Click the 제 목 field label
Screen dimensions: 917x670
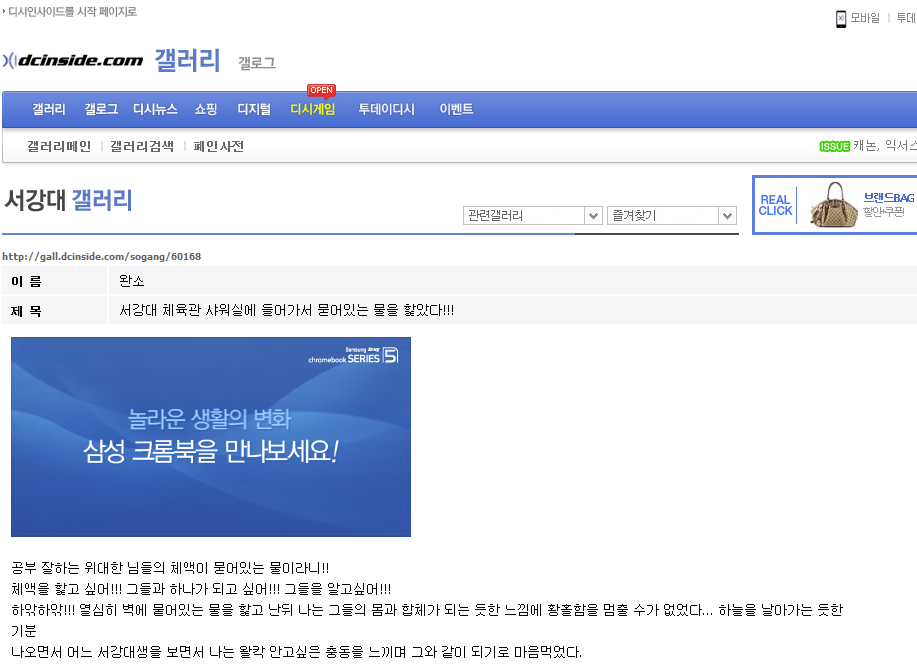(x=26, y=311)
